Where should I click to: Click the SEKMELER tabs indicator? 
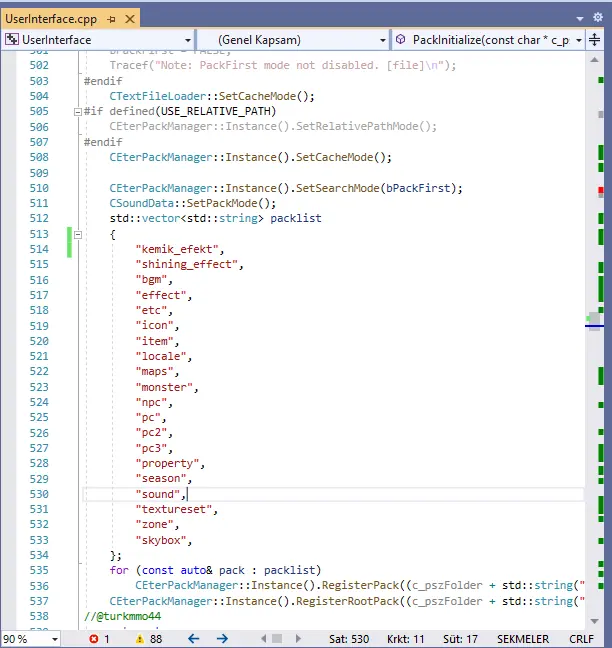pos(523,639)
